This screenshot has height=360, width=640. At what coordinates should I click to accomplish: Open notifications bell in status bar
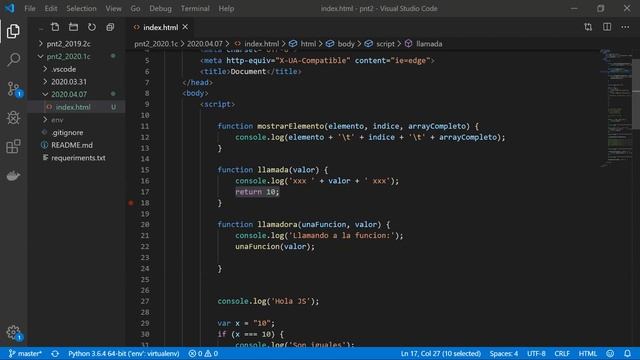tap(627, 353)
